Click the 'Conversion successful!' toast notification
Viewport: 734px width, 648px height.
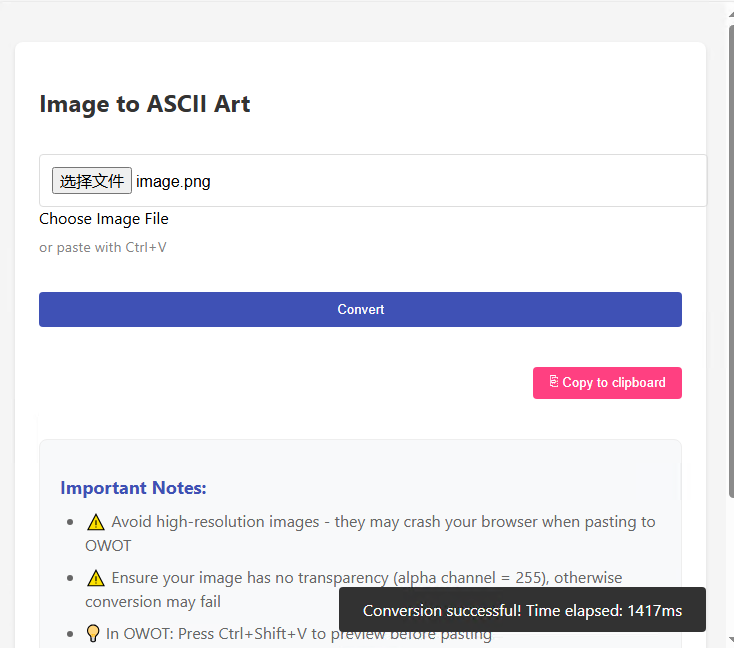click(522, 610)
